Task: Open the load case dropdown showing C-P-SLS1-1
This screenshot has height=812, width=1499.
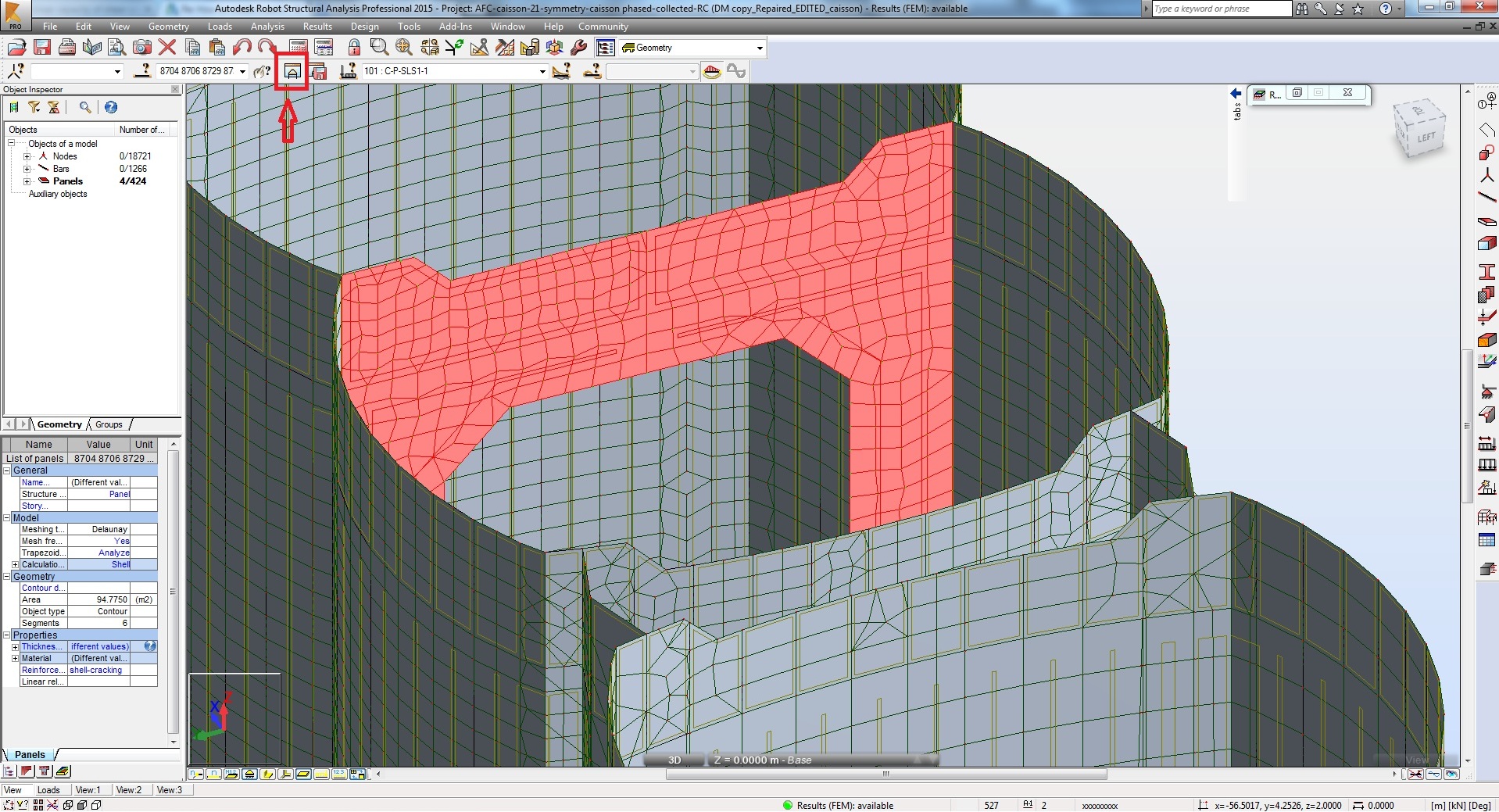Action: [x=541, y=71]
